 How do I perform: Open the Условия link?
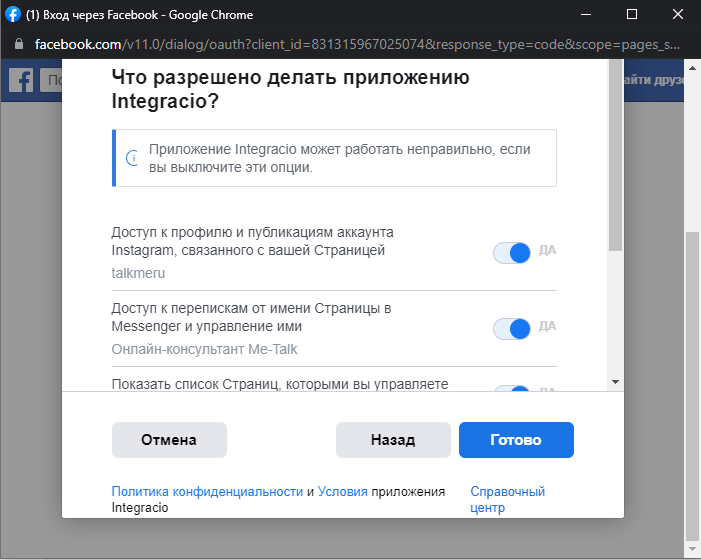pos(343,492)
